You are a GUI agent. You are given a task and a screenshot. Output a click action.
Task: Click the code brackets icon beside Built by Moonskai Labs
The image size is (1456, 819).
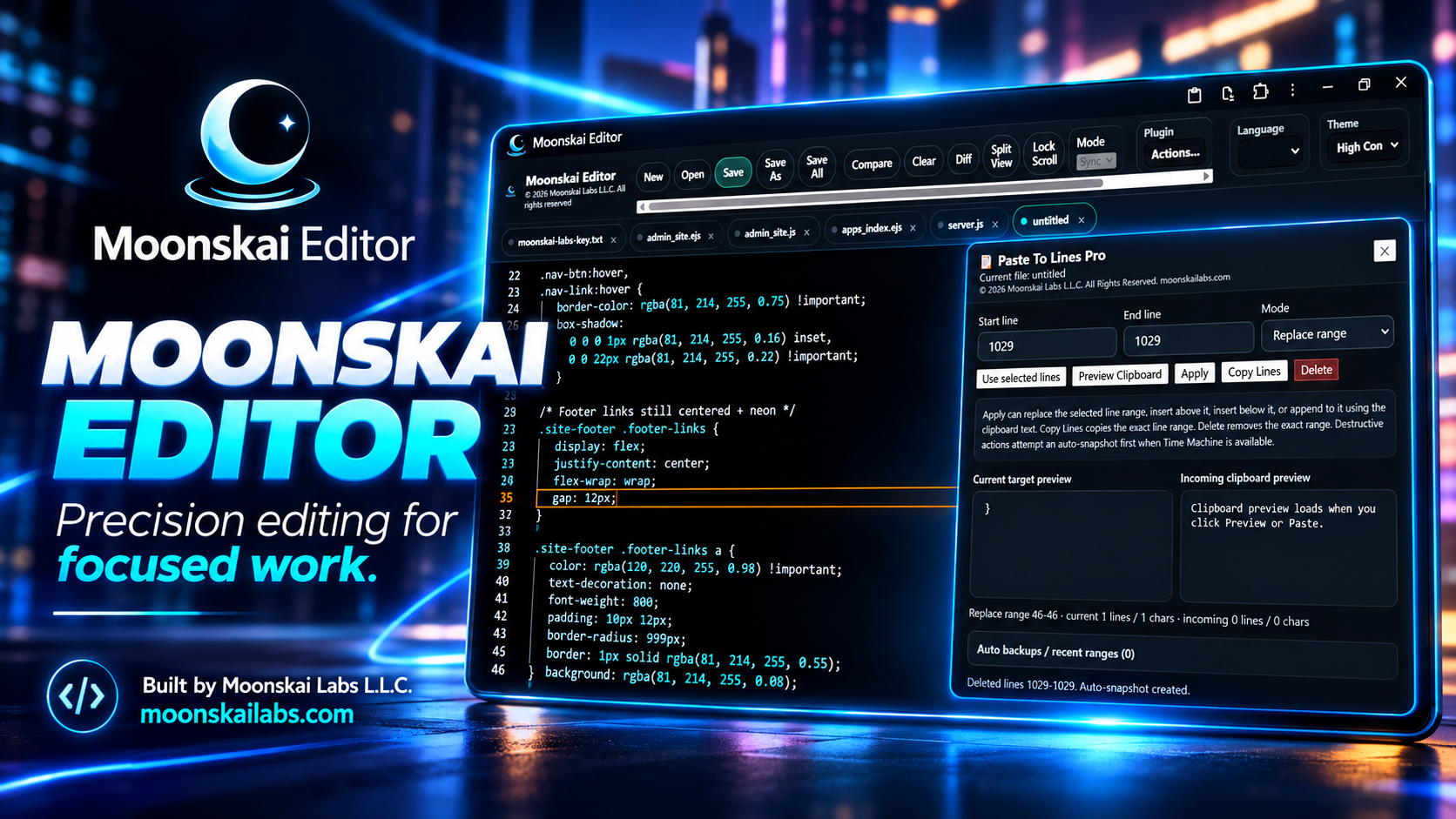(x=82, y=696)
